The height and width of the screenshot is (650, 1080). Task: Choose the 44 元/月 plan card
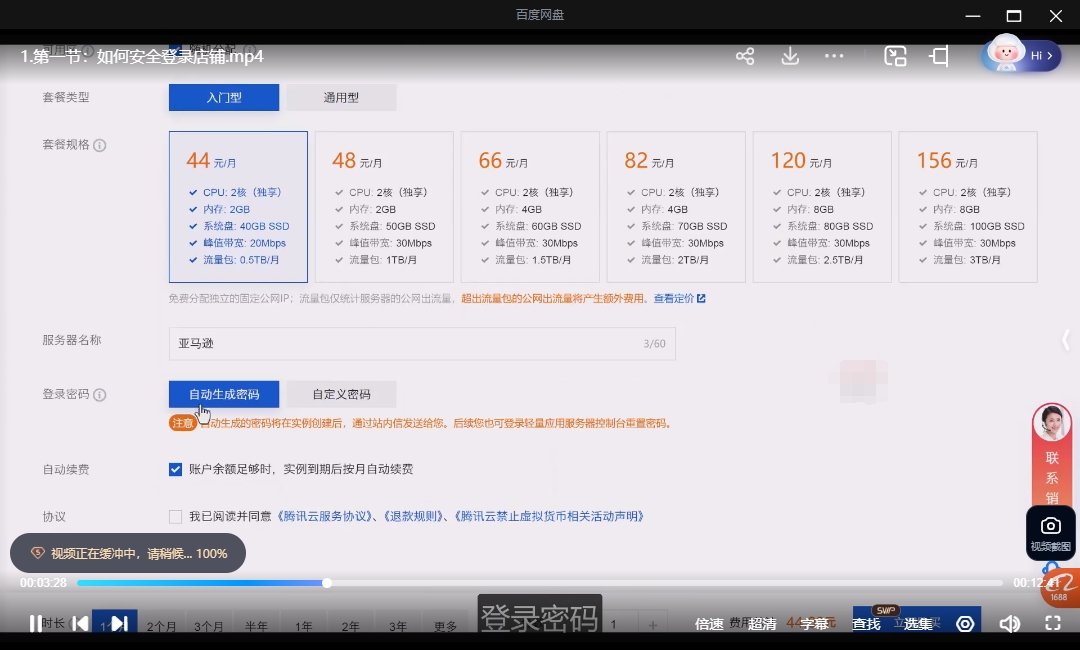(238, 207)
